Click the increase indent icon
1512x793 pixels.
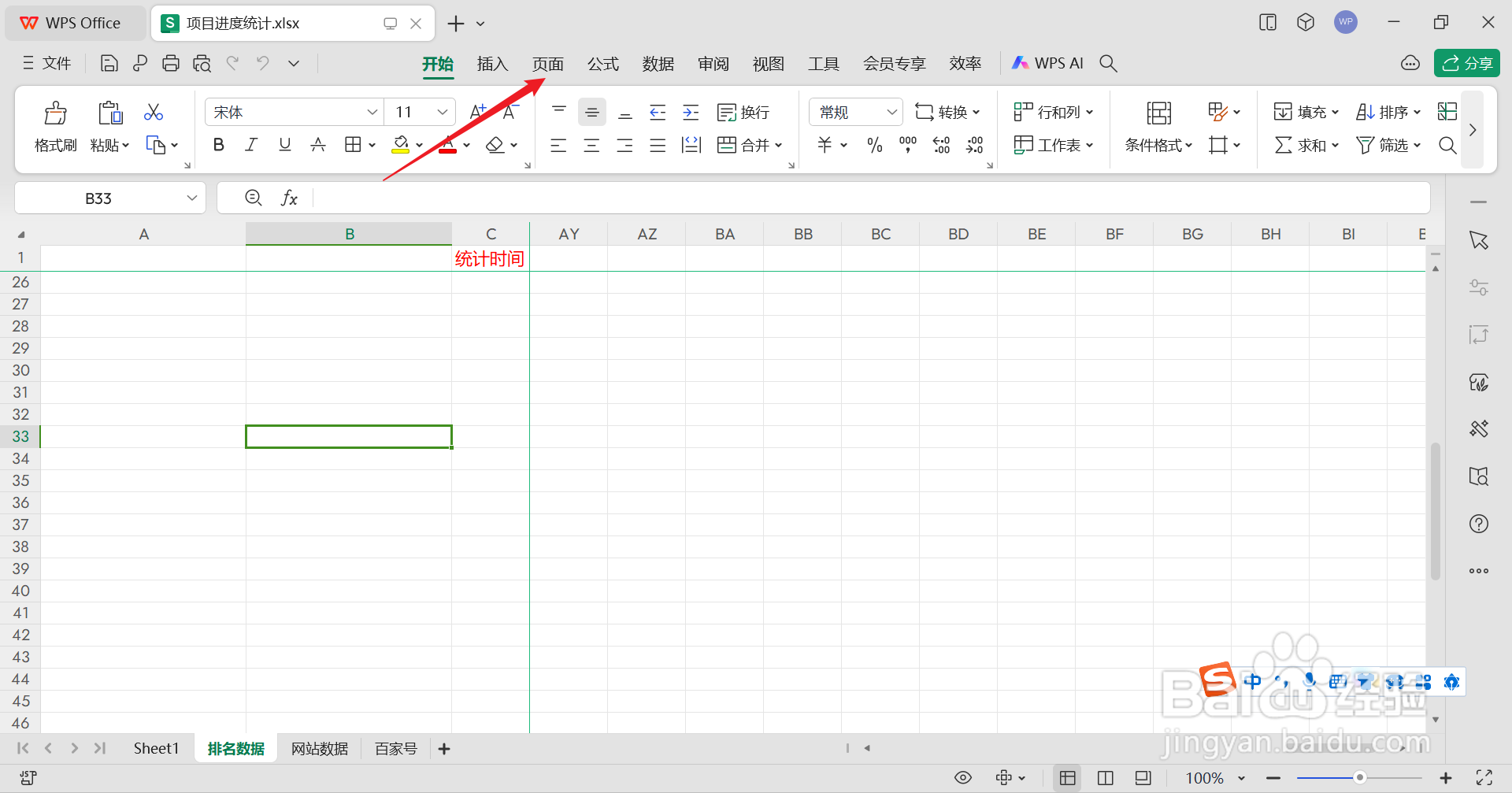point(691,113)
